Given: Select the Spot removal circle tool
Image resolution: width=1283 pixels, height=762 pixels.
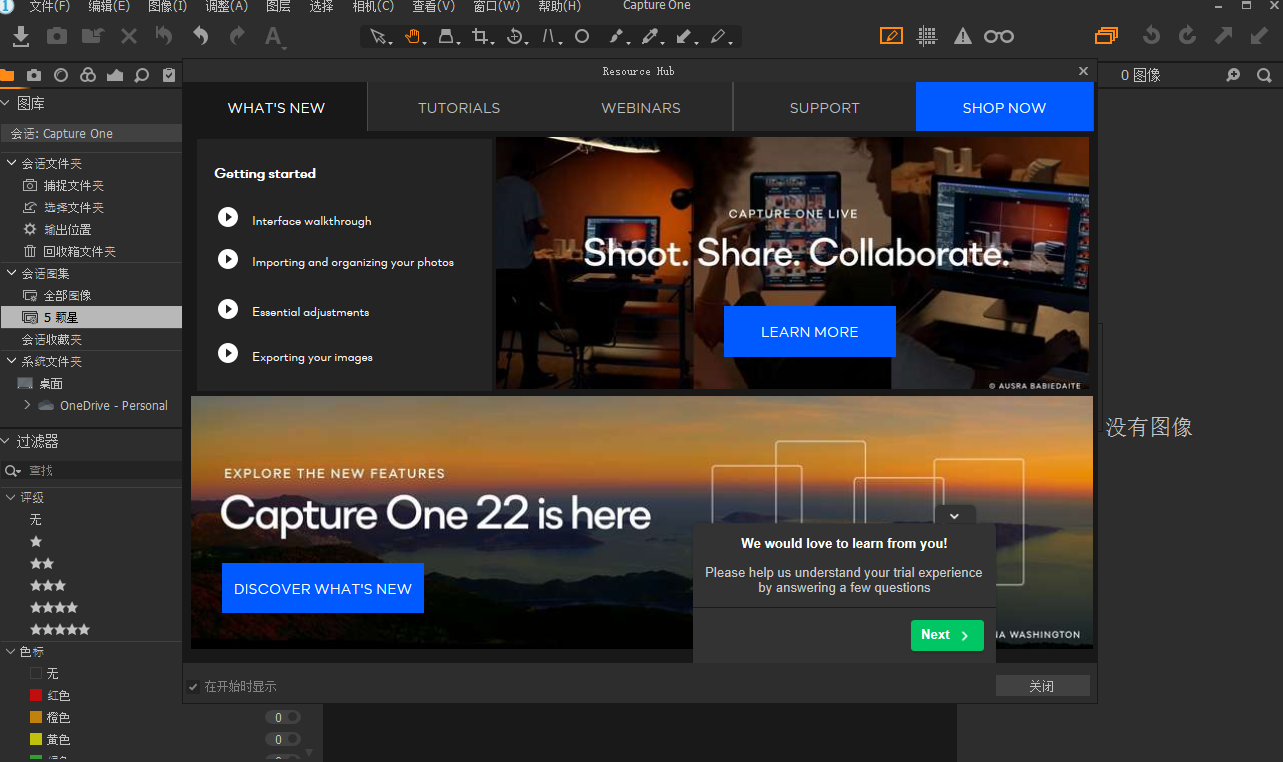Looking at the screenshot, I should pyautogui.click(x=582, y=37).
